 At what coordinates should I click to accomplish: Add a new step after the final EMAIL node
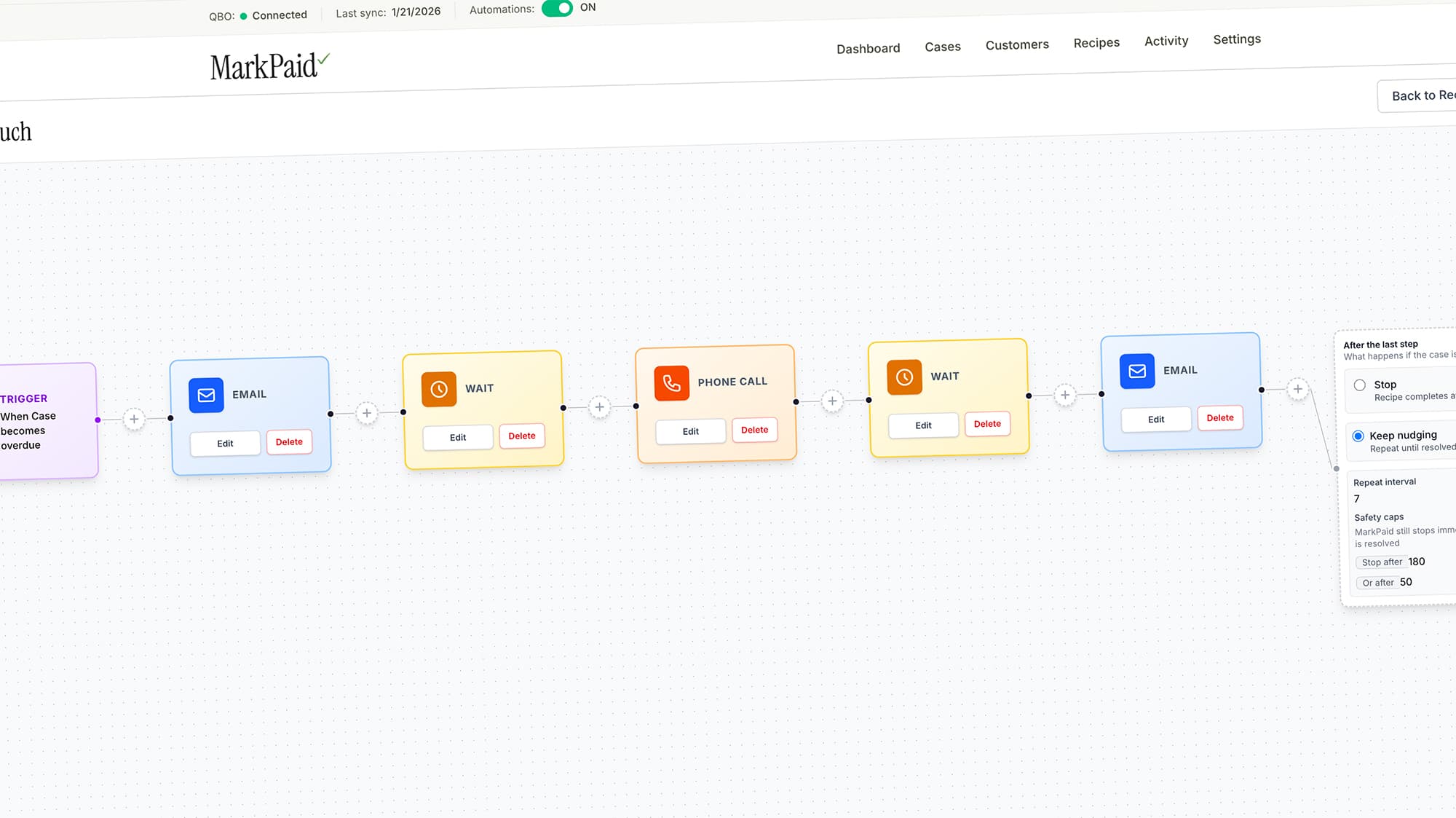click(1298, 389)
